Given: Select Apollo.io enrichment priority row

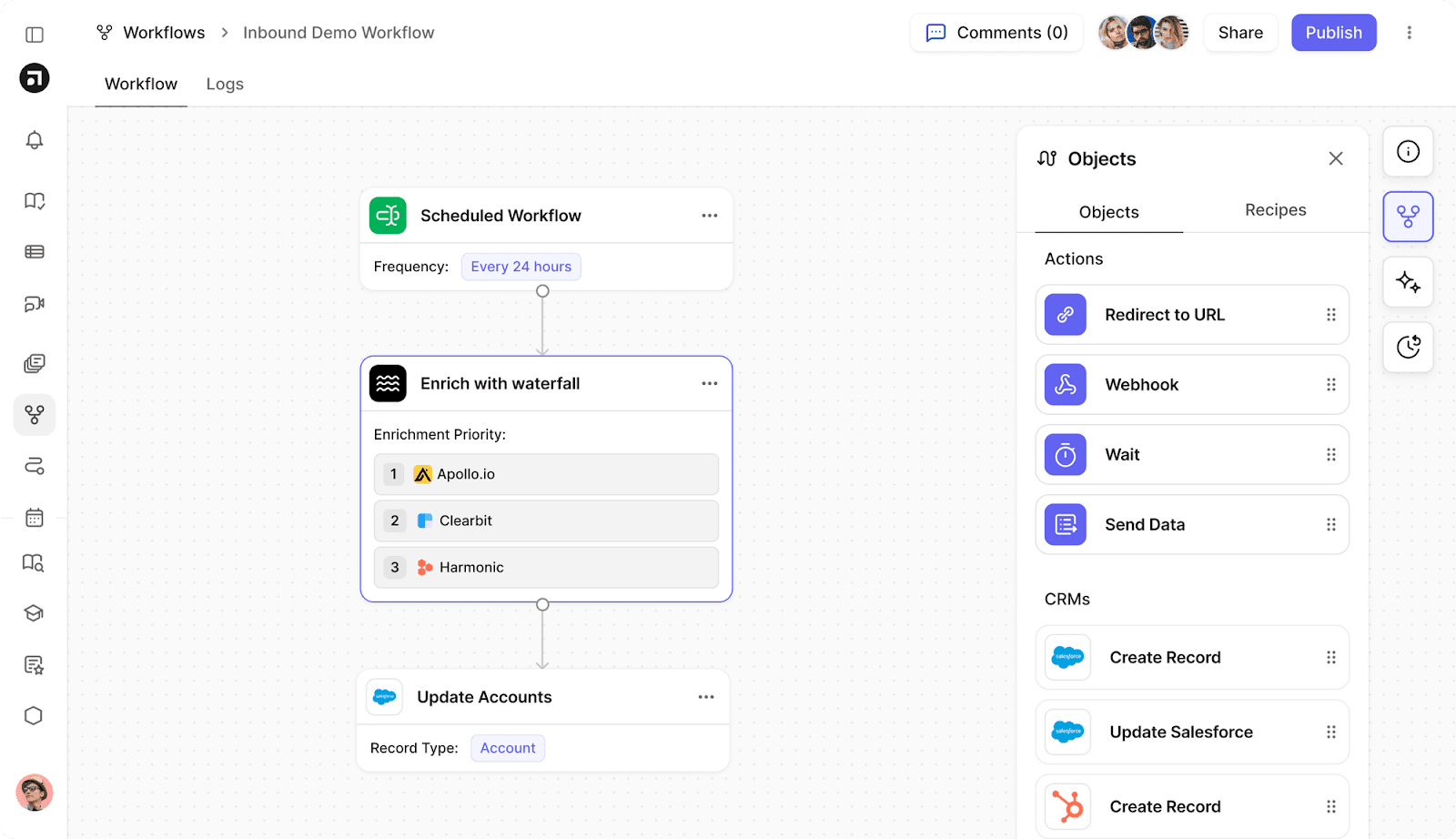Looking at the screenshot, I should coord(546,474).
